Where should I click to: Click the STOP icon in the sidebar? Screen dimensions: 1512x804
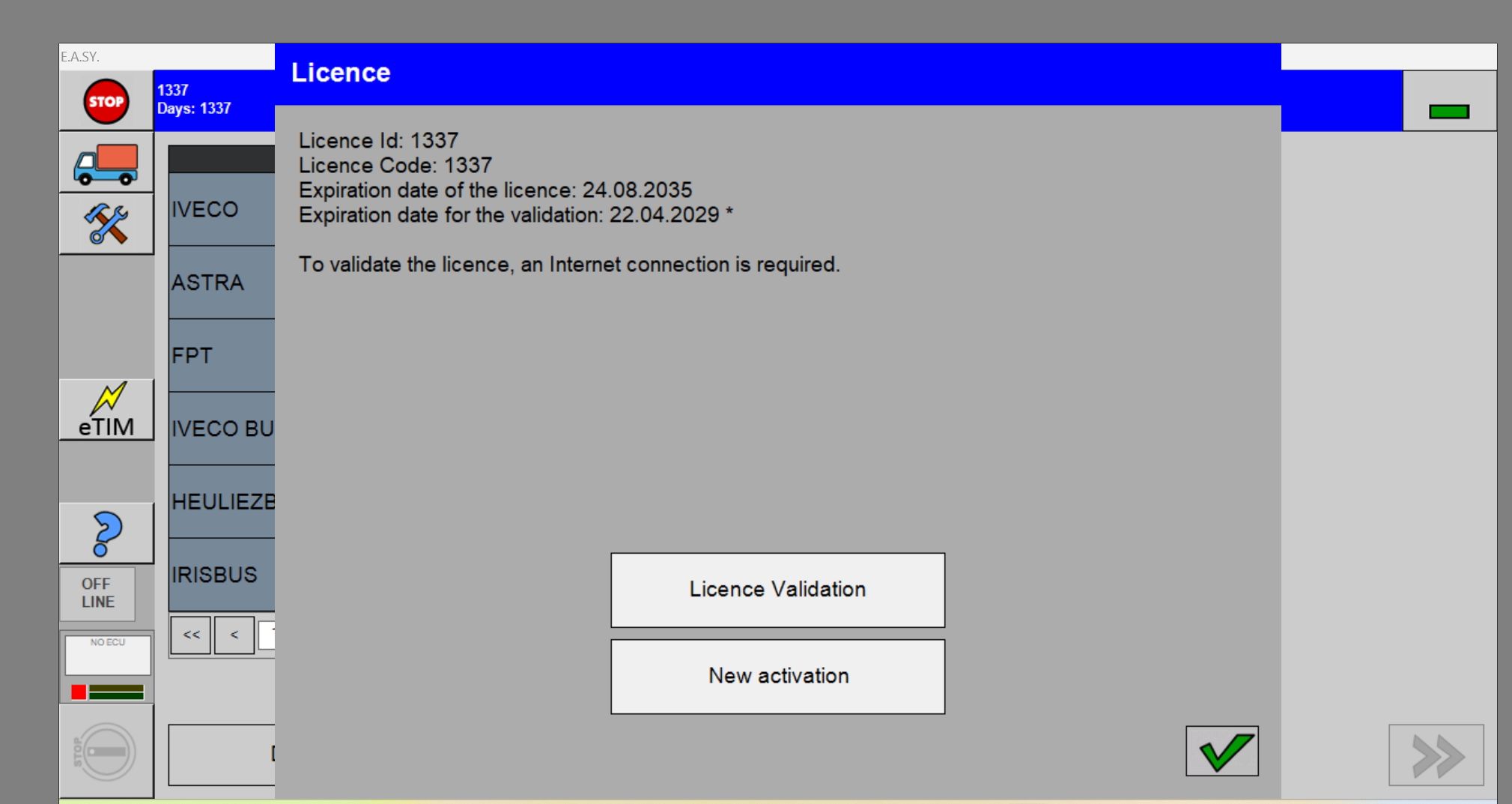coord(106,100)
